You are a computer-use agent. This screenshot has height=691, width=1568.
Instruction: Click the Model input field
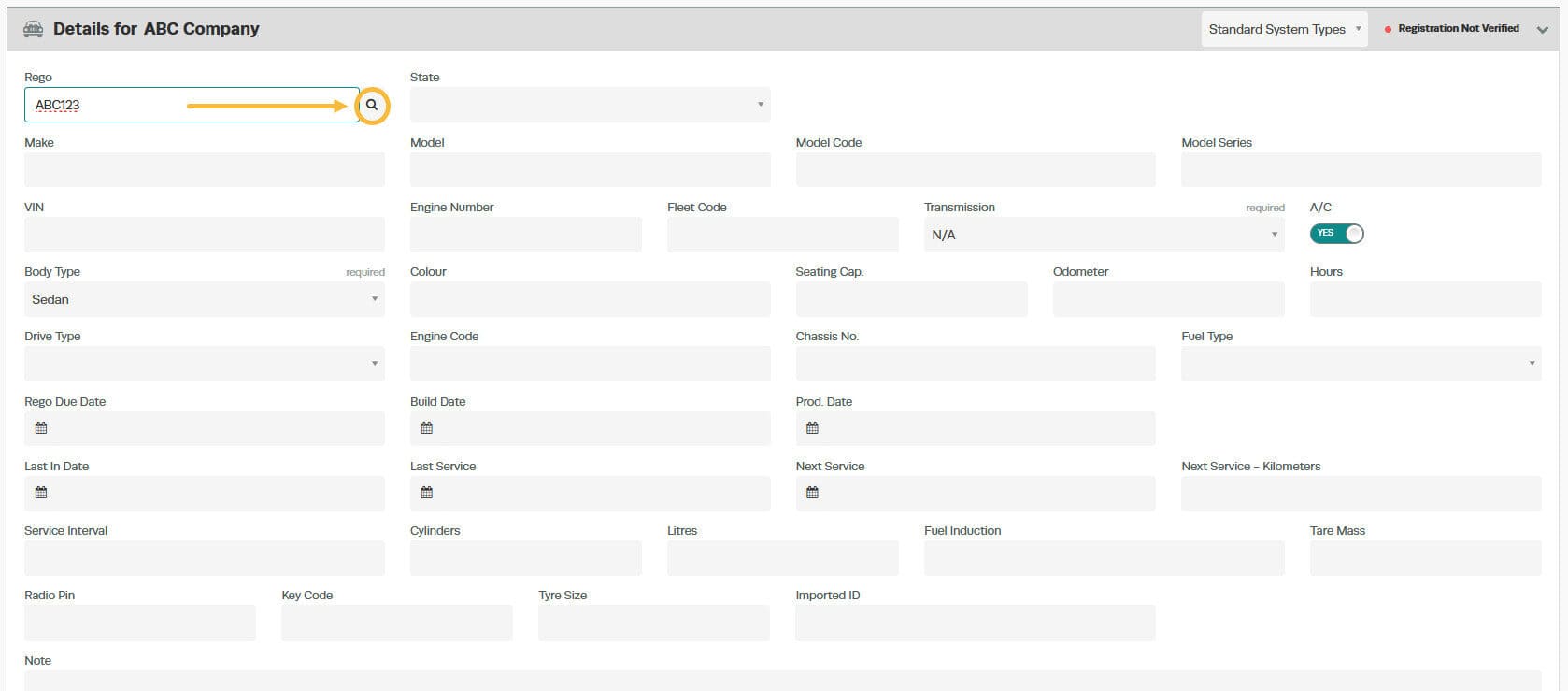(590, 170)
